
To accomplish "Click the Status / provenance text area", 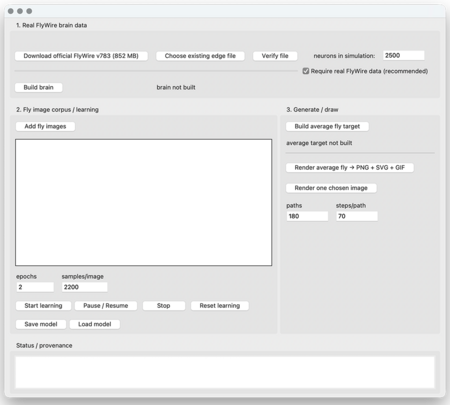I will coord(225,372).
